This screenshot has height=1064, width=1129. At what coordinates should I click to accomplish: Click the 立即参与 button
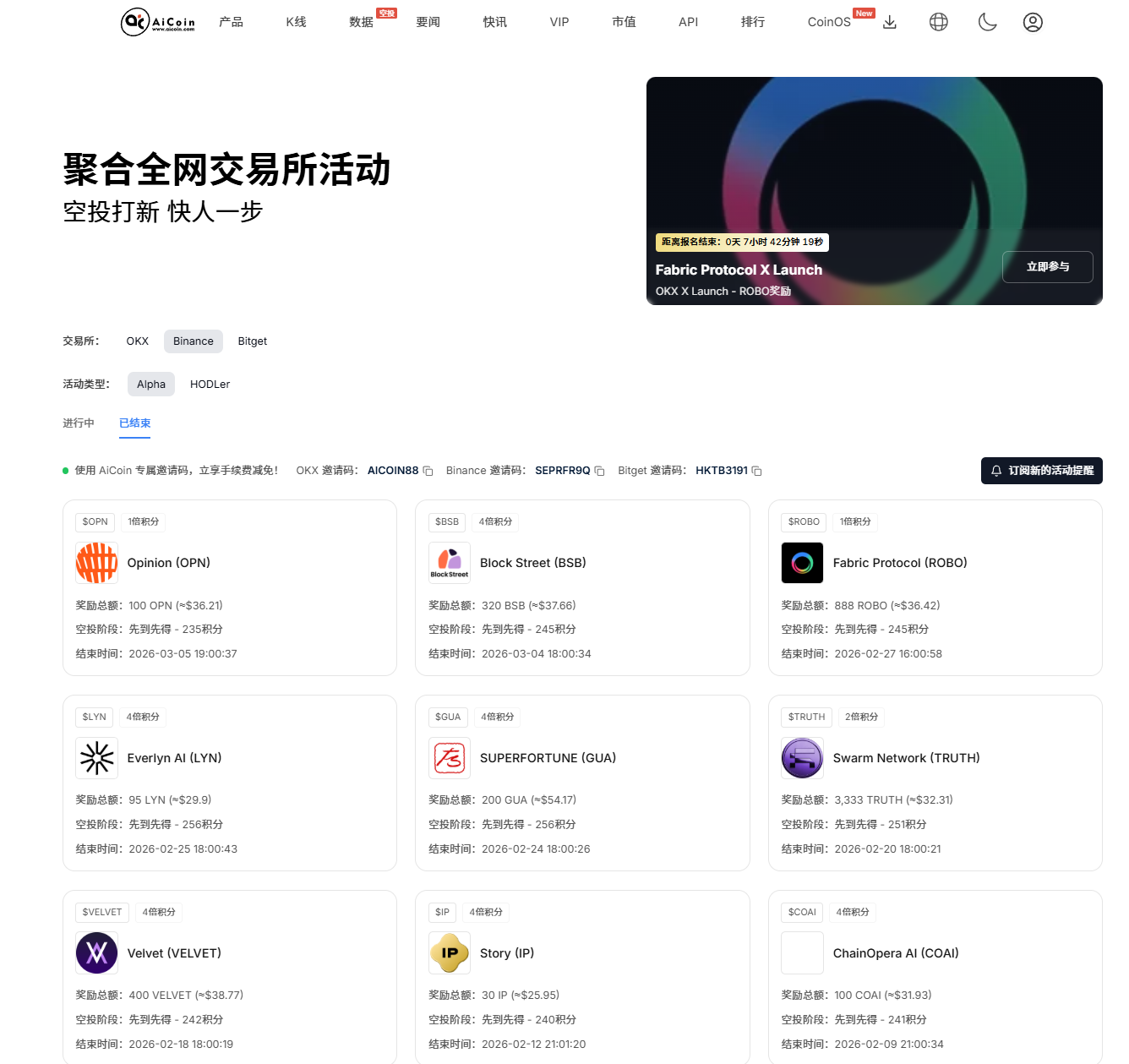(1047, 267)
